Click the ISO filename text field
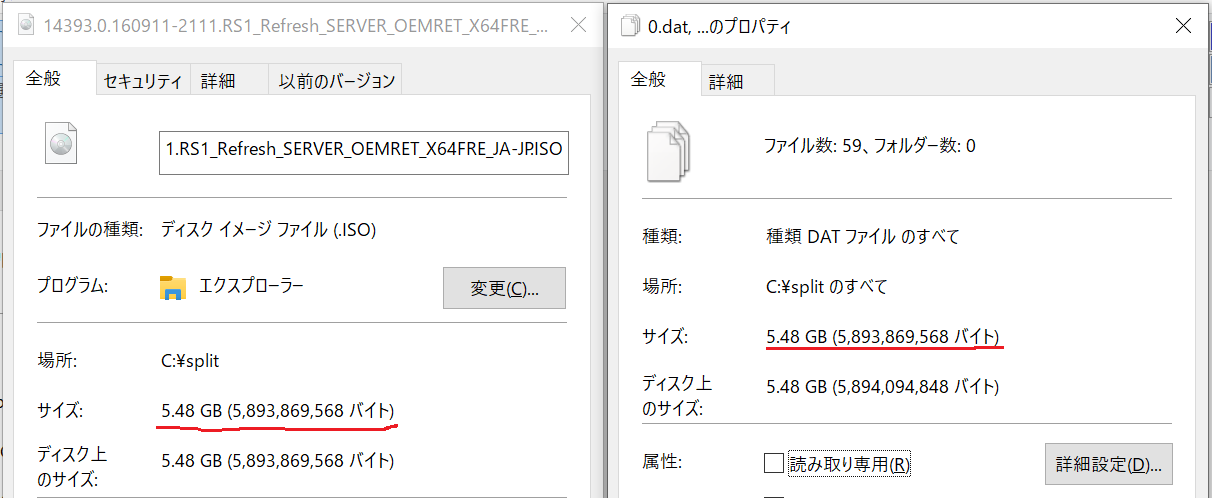Screen dimensions: 1212x498 364,151
